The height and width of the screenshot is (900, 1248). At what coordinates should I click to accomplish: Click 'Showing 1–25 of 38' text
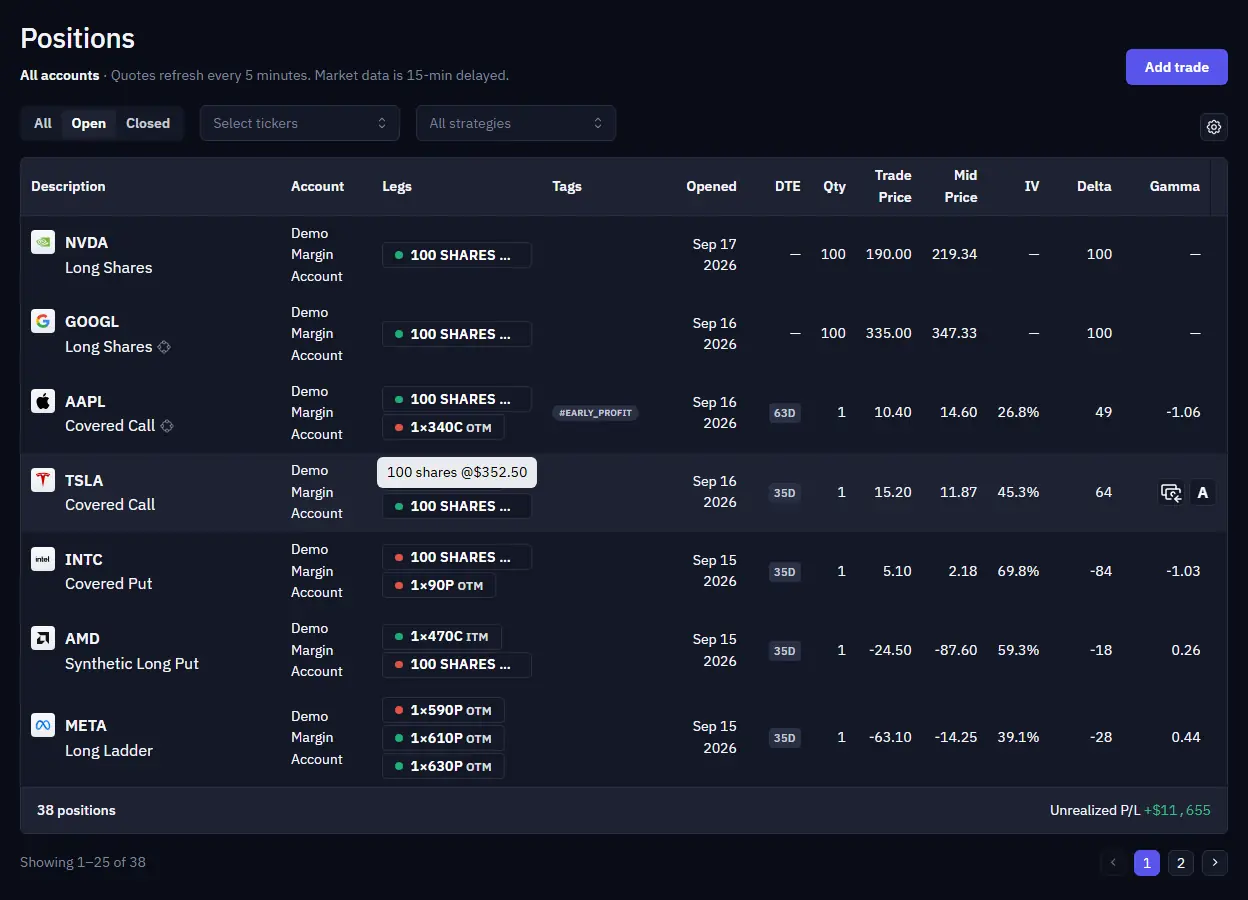(83, 862)
